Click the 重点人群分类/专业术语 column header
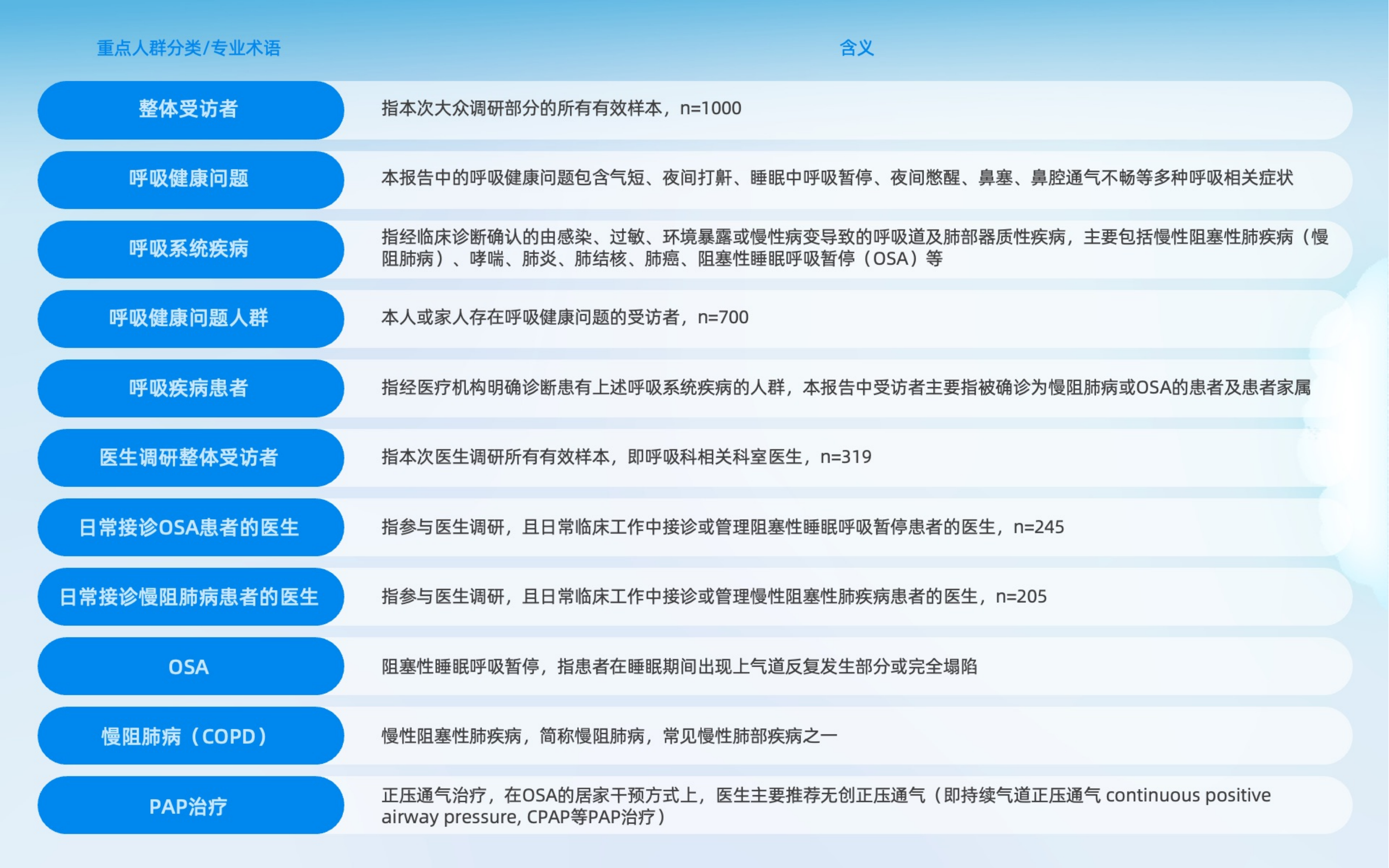The width and height of the screenshot is (1389, 868). tap(189, 48)
